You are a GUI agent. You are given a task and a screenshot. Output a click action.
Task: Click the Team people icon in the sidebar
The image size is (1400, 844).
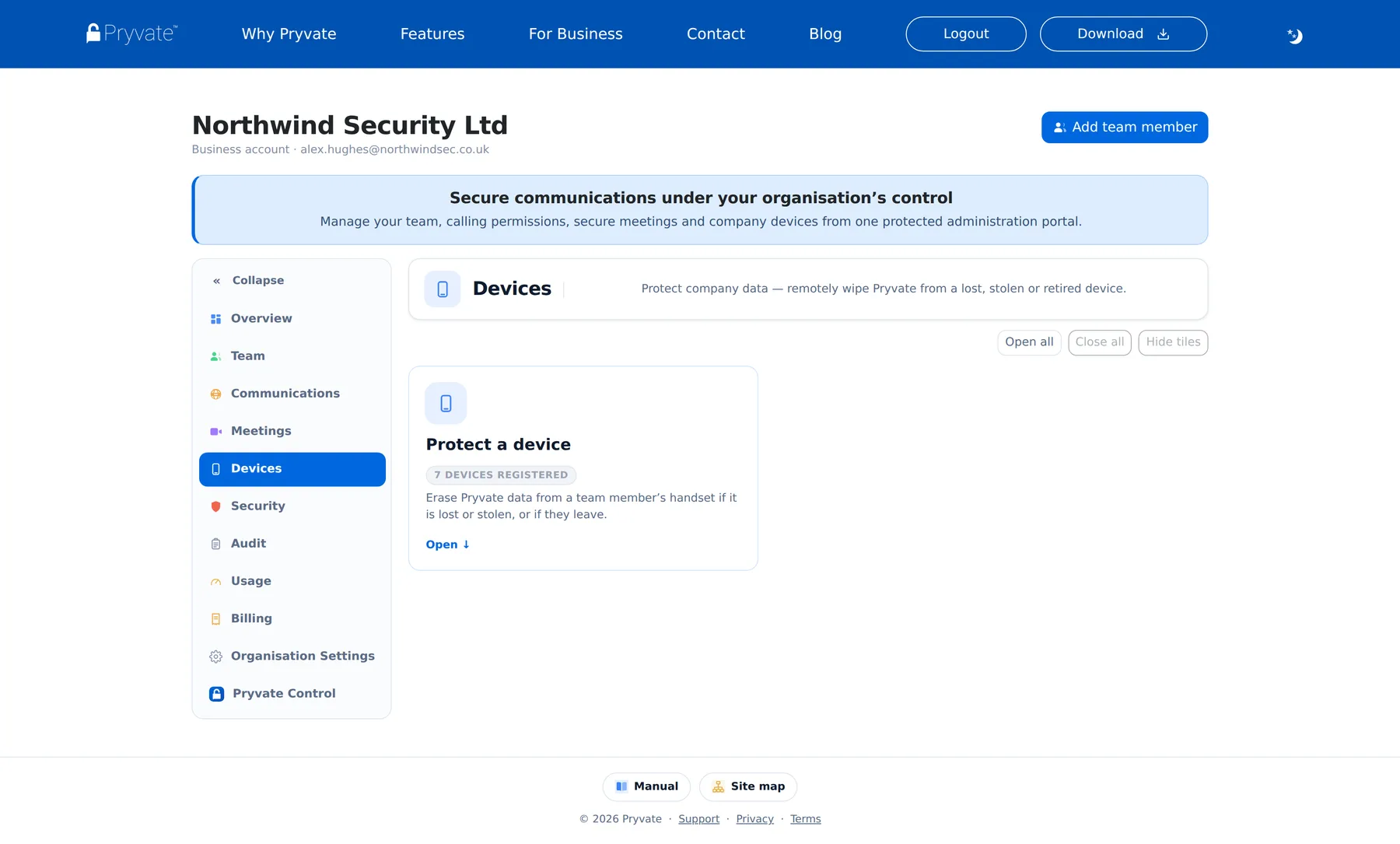[x=216, y=356]
